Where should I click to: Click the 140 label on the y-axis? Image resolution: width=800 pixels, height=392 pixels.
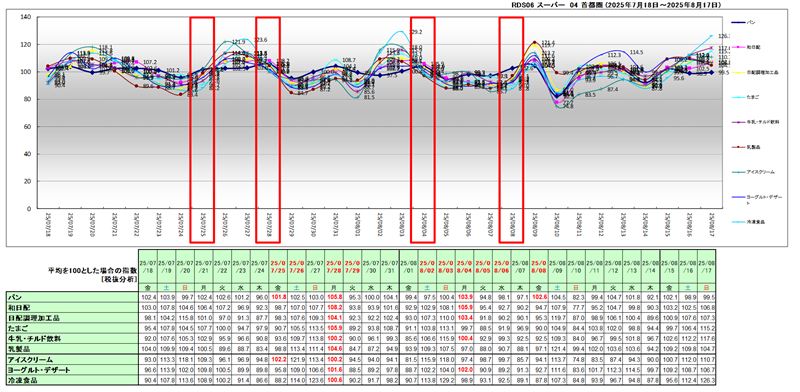[x=27, y=17]
